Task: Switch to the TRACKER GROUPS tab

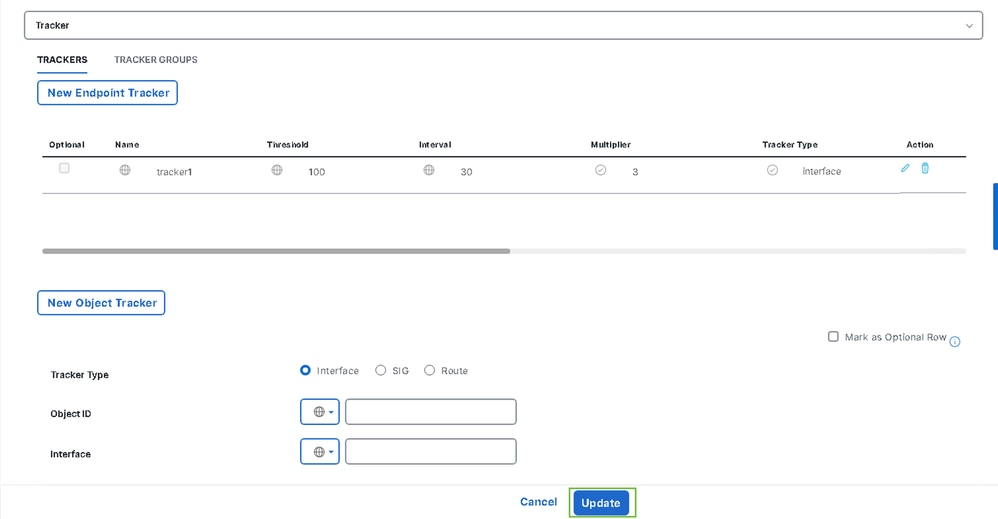Action: click(156, 60)
